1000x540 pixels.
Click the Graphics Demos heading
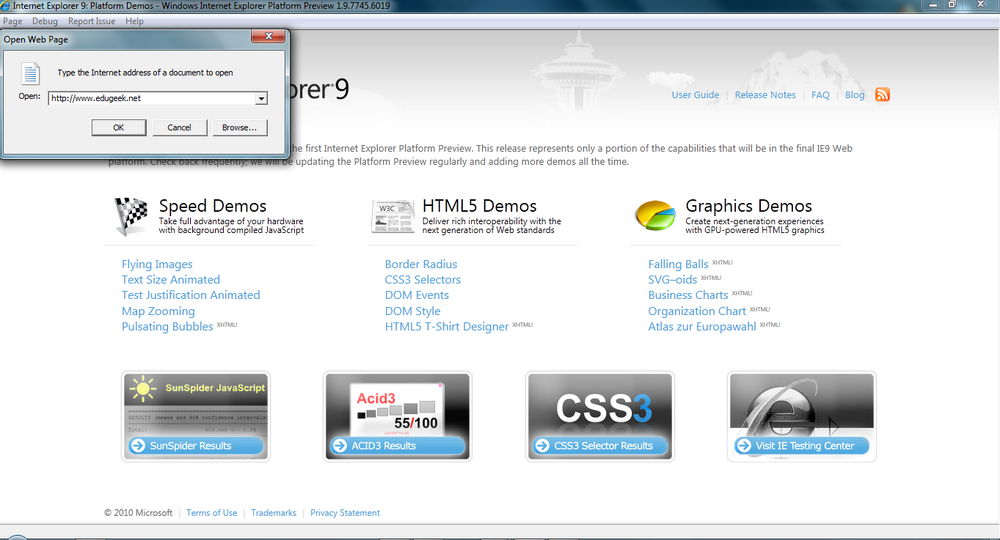pos(749,206)
